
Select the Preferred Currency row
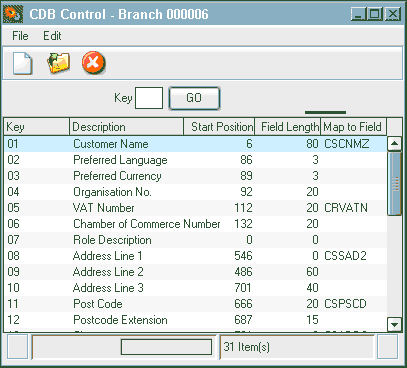(195, 176)
